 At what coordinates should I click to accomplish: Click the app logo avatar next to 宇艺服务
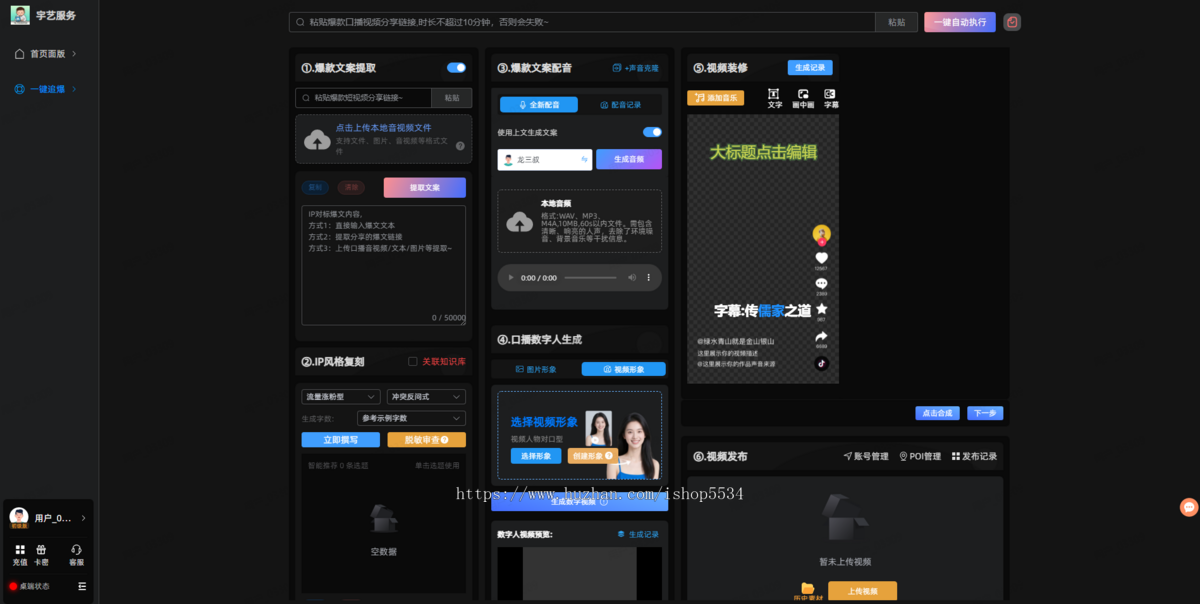tap(20, 15)
